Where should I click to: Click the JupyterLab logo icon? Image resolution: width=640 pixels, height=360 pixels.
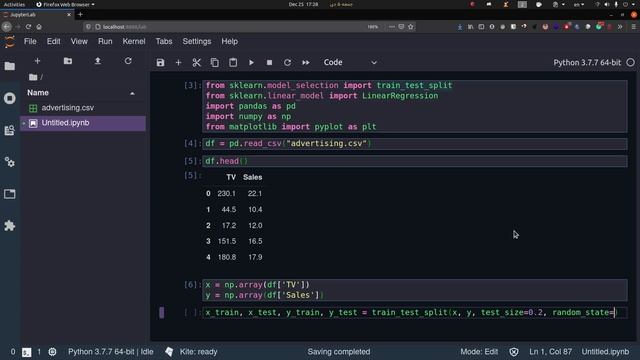9,42
